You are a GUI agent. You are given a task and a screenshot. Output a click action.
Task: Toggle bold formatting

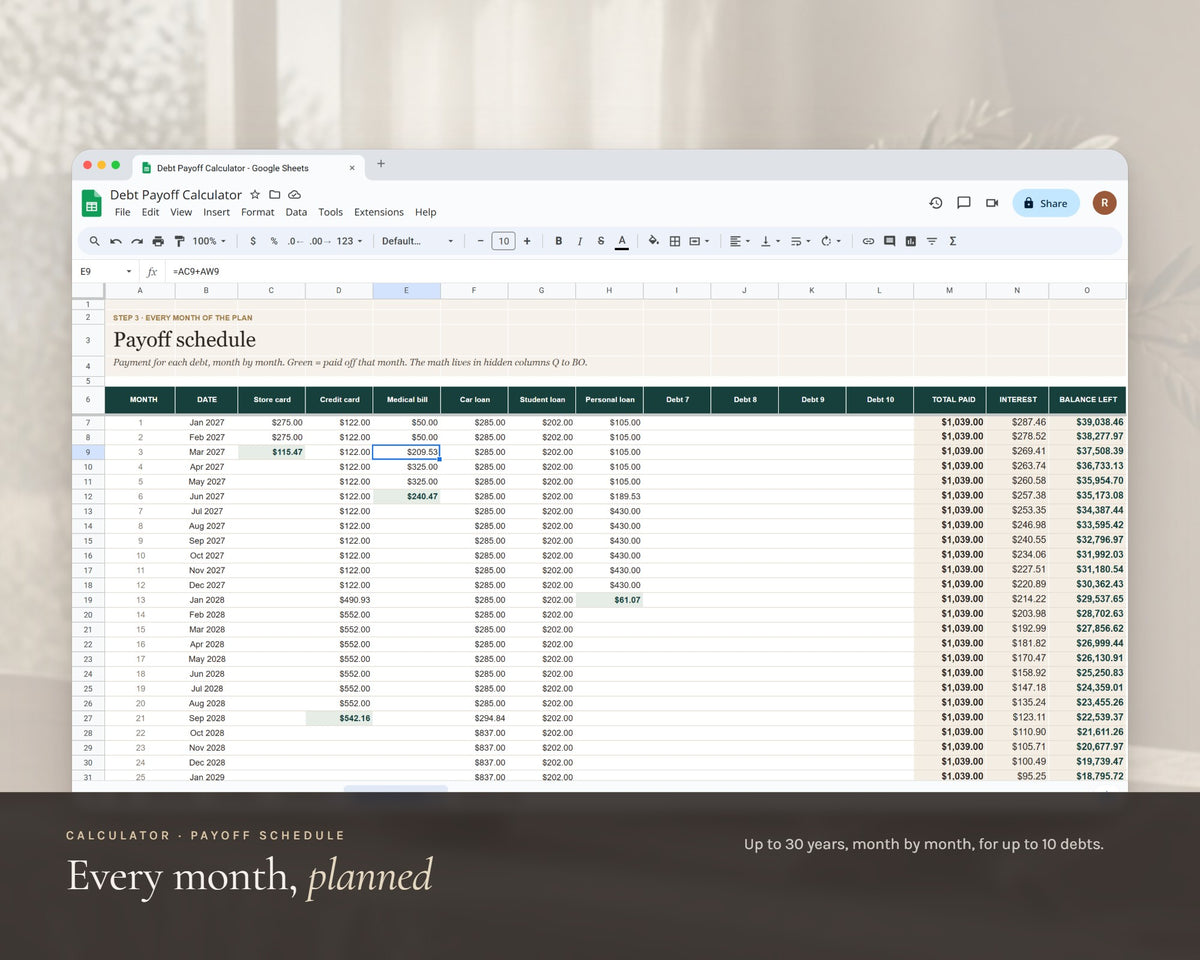pos(558,241)
